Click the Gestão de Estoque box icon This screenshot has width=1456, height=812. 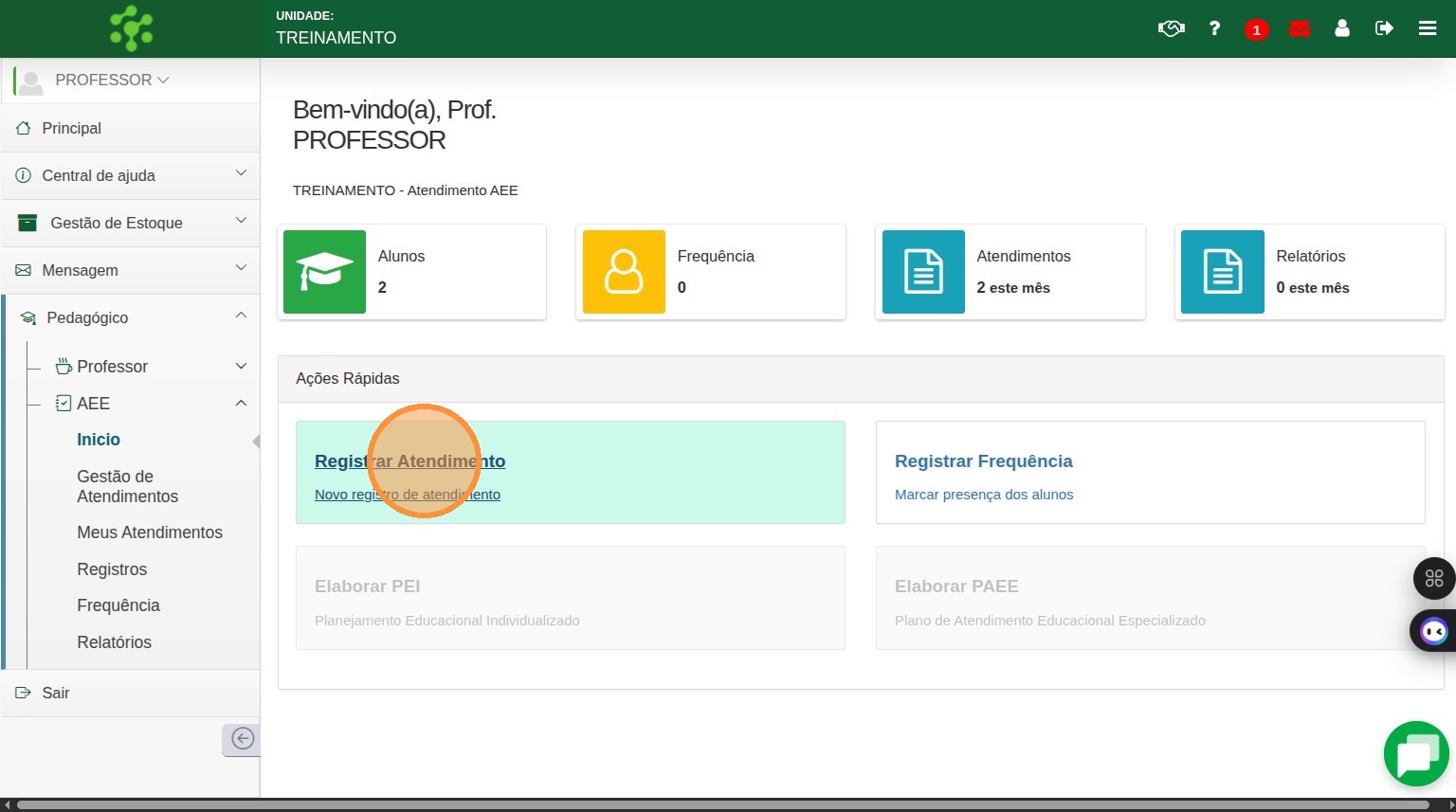[x=27, y=223]
